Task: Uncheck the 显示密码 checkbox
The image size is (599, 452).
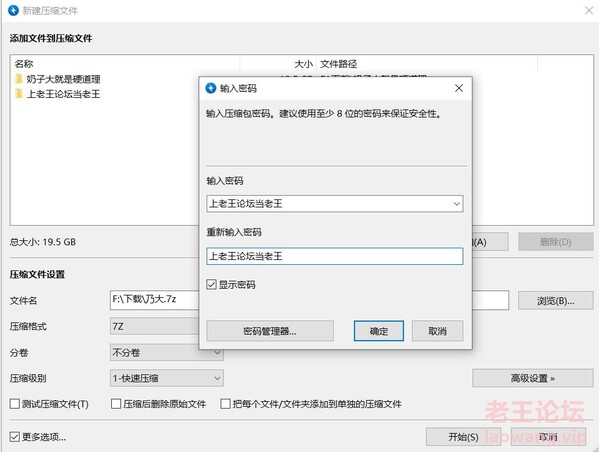Action: coord(211,284)
